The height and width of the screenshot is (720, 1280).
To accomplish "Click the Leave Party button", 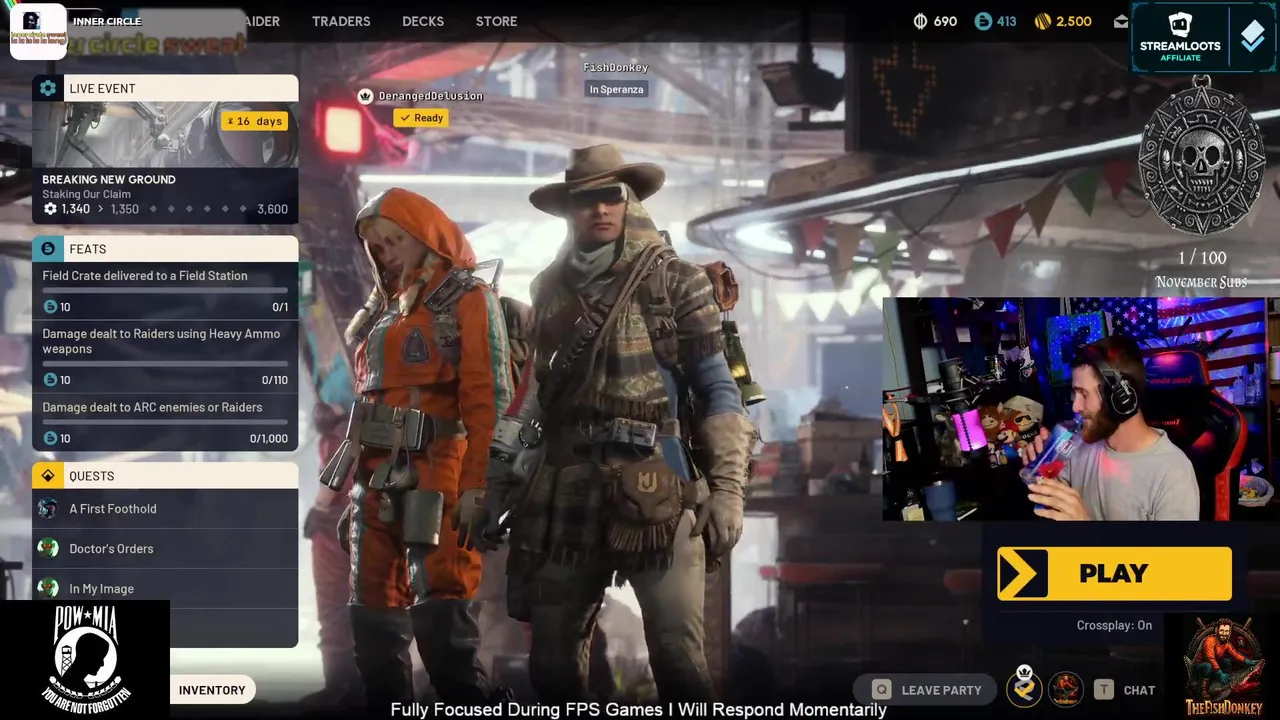I will (x=927, y=690).
